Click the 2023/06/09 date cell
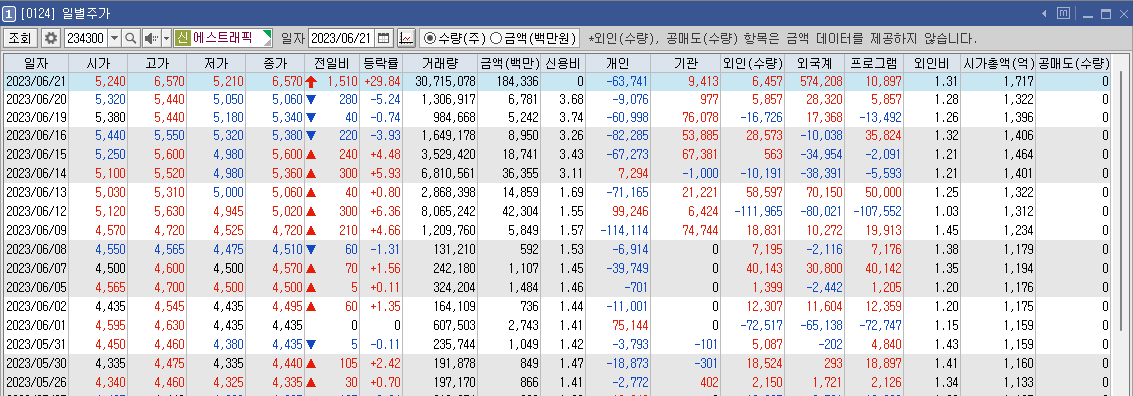The image size is (1133, 396). tap(36, 231)
